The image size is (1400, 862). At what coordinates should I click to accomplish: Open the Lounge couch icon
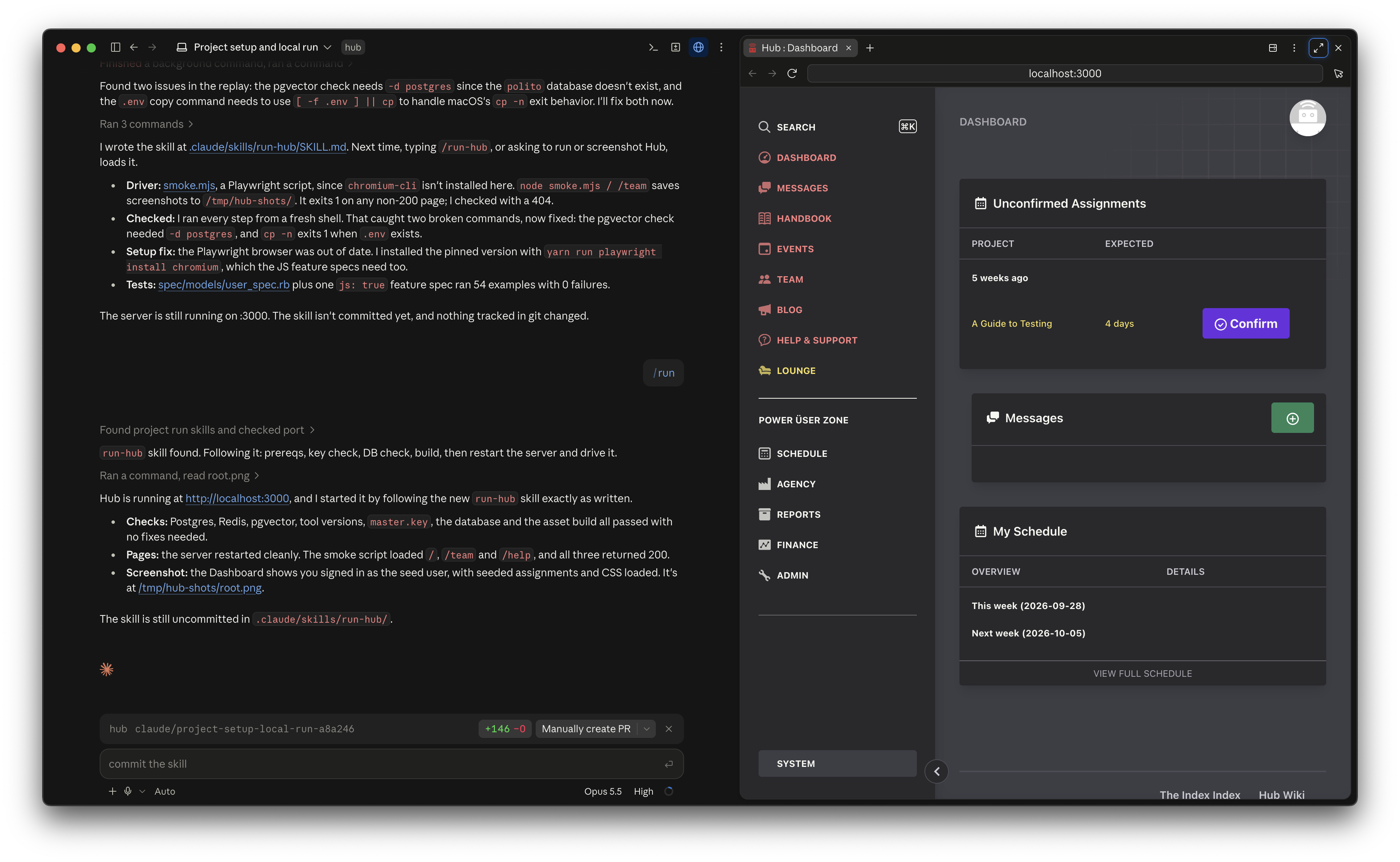point(764,371)
